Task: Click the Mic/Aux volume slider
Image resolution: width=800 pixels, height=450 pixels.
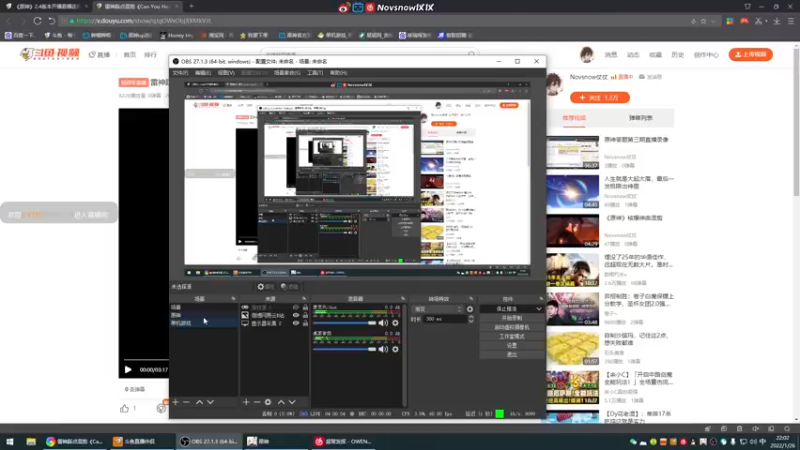Action: [x=344, y=323]
